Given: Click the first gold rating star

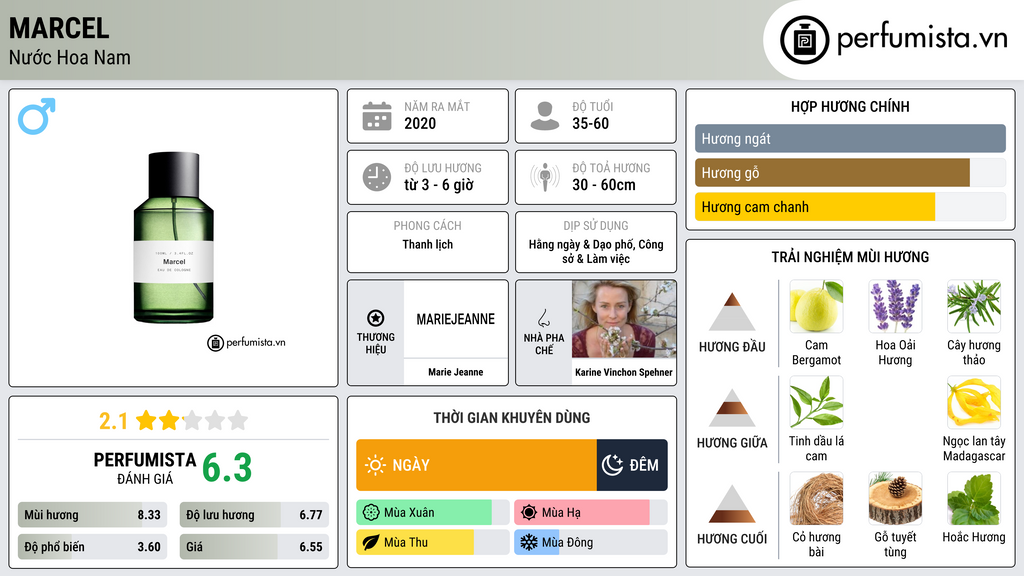Looking at the screenshot, I should 146,420.
